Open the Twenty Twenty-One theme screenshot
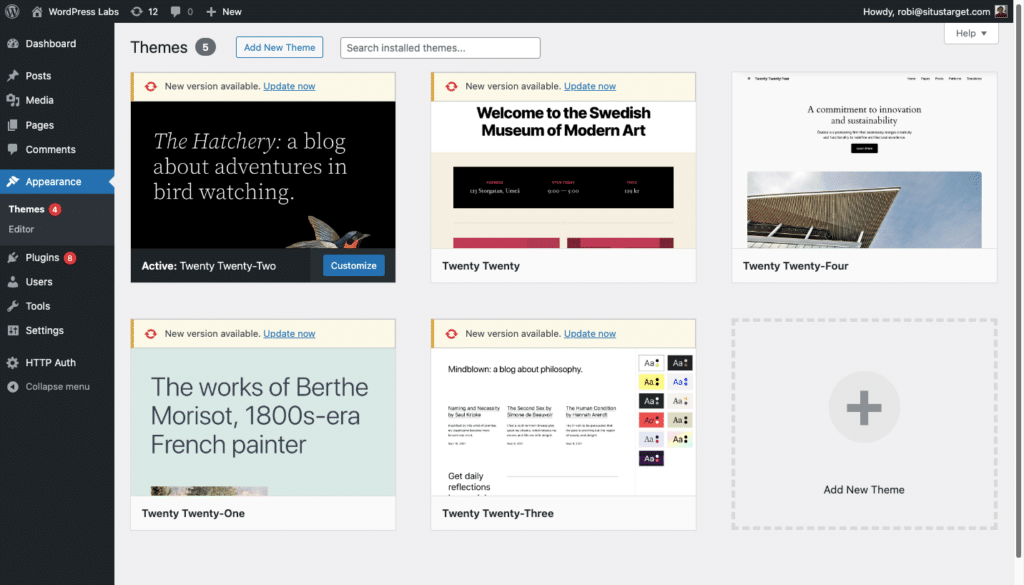Viewport: 1024px width, 585px height. [x=263, y=422]
